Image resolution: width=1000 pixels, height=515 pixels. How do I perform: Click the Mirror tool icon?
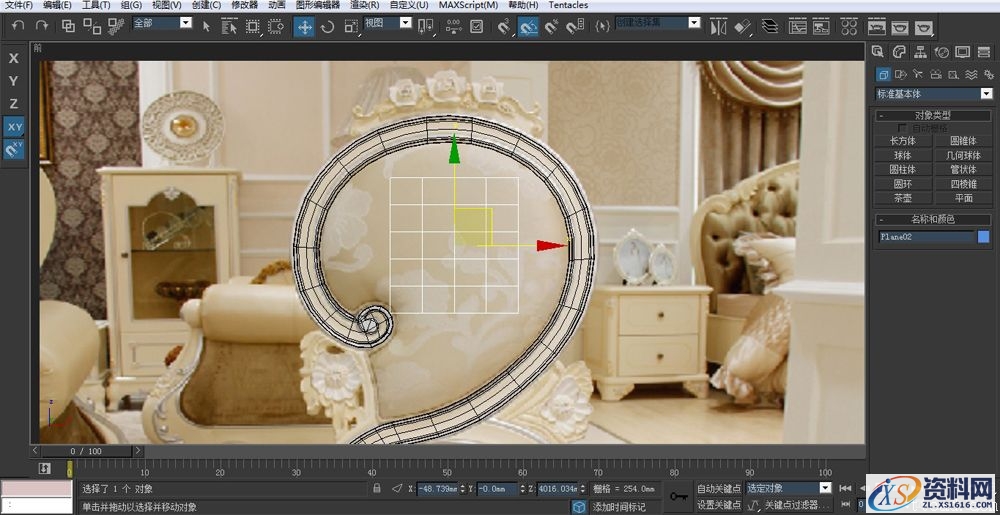pyautogui.click(x=719, y=27)
